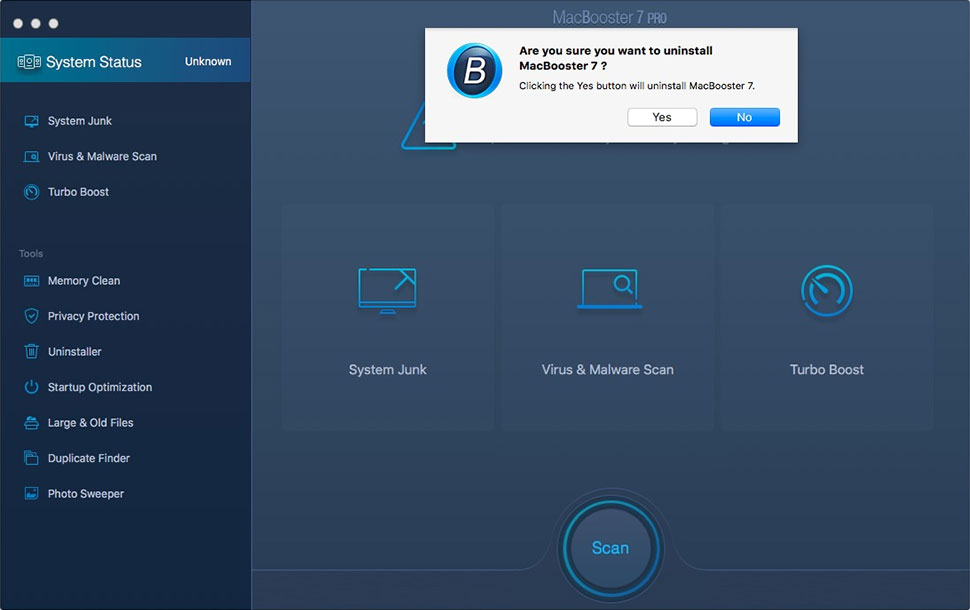The height and width of the screenshot is (610, 970).
Task: Confirm uninstall by clicking Yes
Action: coord(661,116)
